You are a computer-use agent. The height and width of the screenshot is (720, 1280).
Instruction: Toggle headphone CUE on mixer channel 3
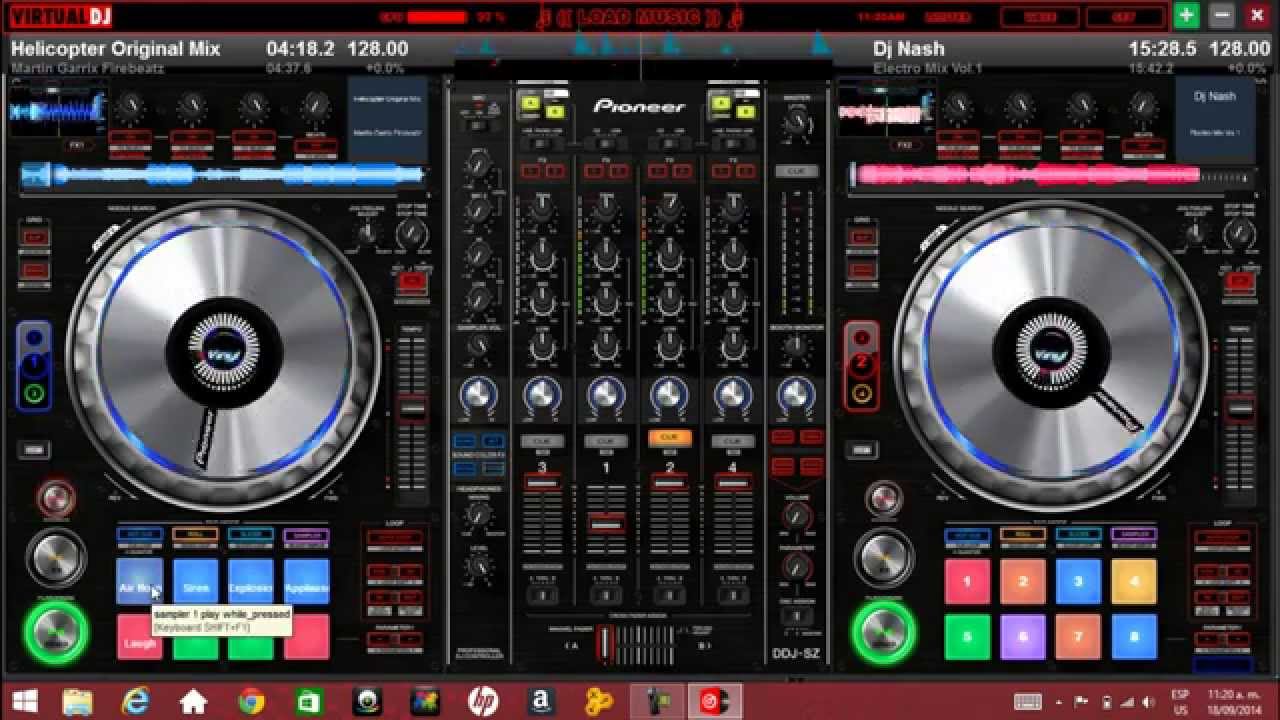tap(542, 439)
